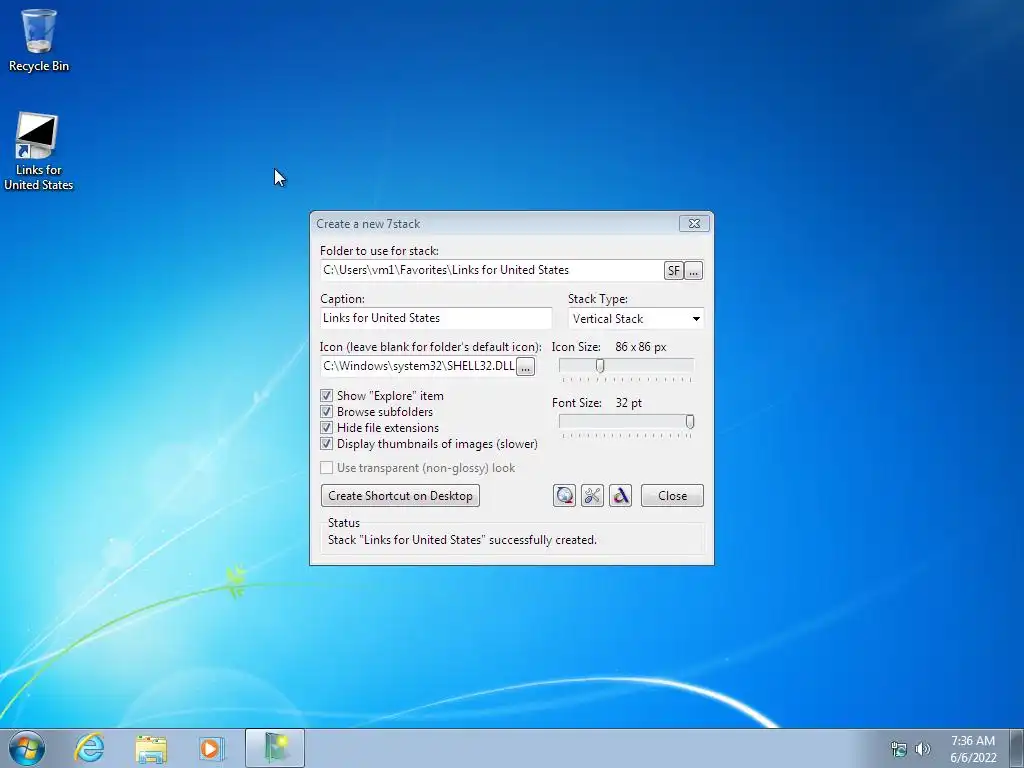Click the Icon Size slider thumb

tap(600, 366)
